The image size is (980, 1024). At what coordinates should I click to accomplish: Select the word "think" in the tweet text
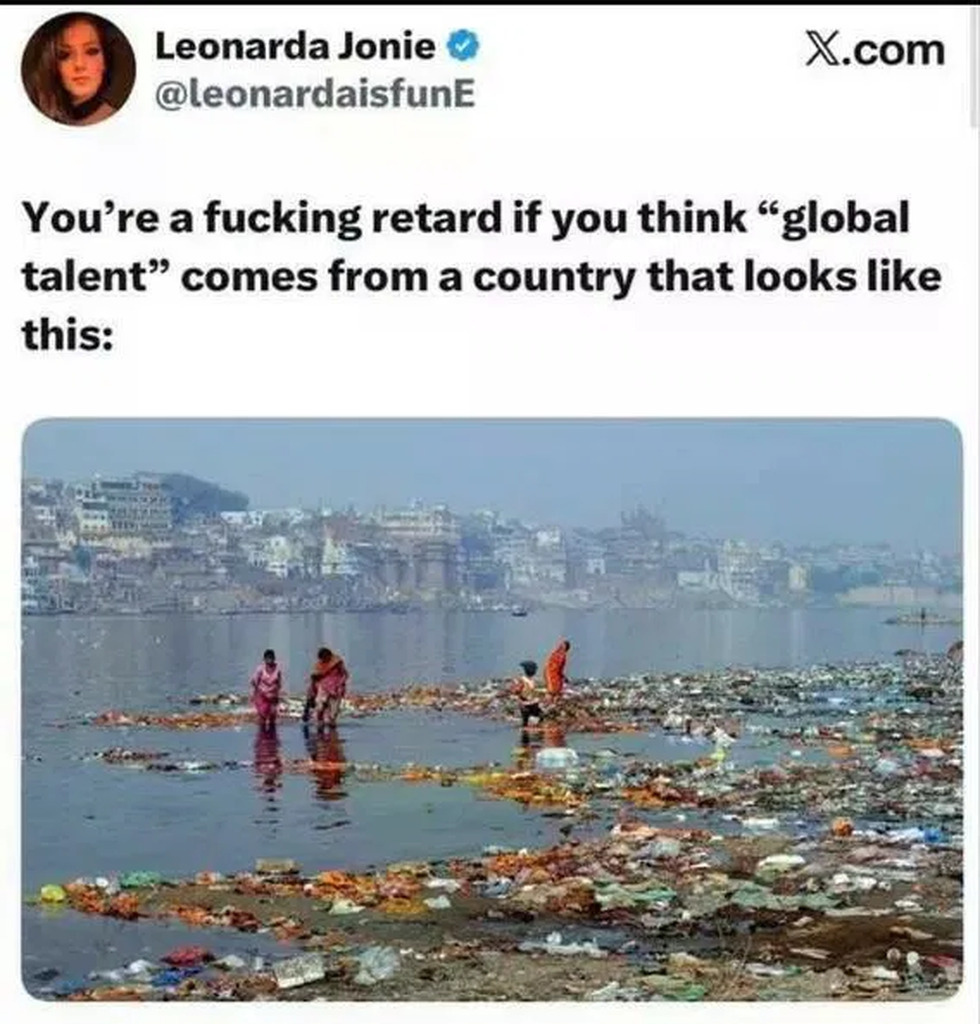tap(693, 217)
